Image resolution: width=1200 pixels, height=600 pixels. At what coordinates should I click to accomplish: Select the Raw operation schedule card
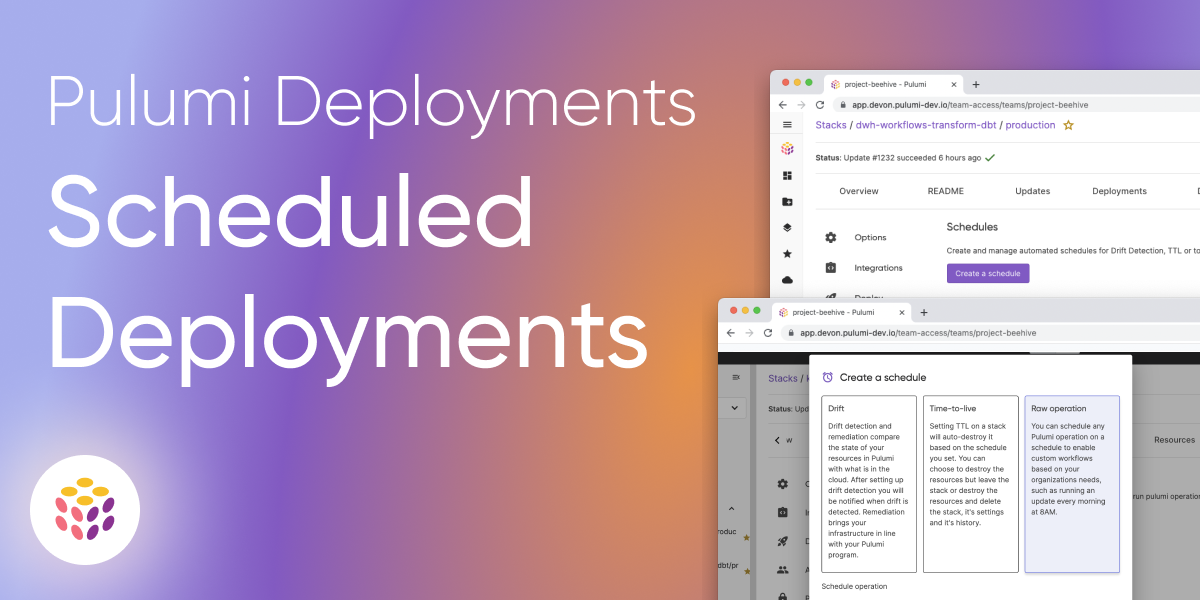point(1071,484)
